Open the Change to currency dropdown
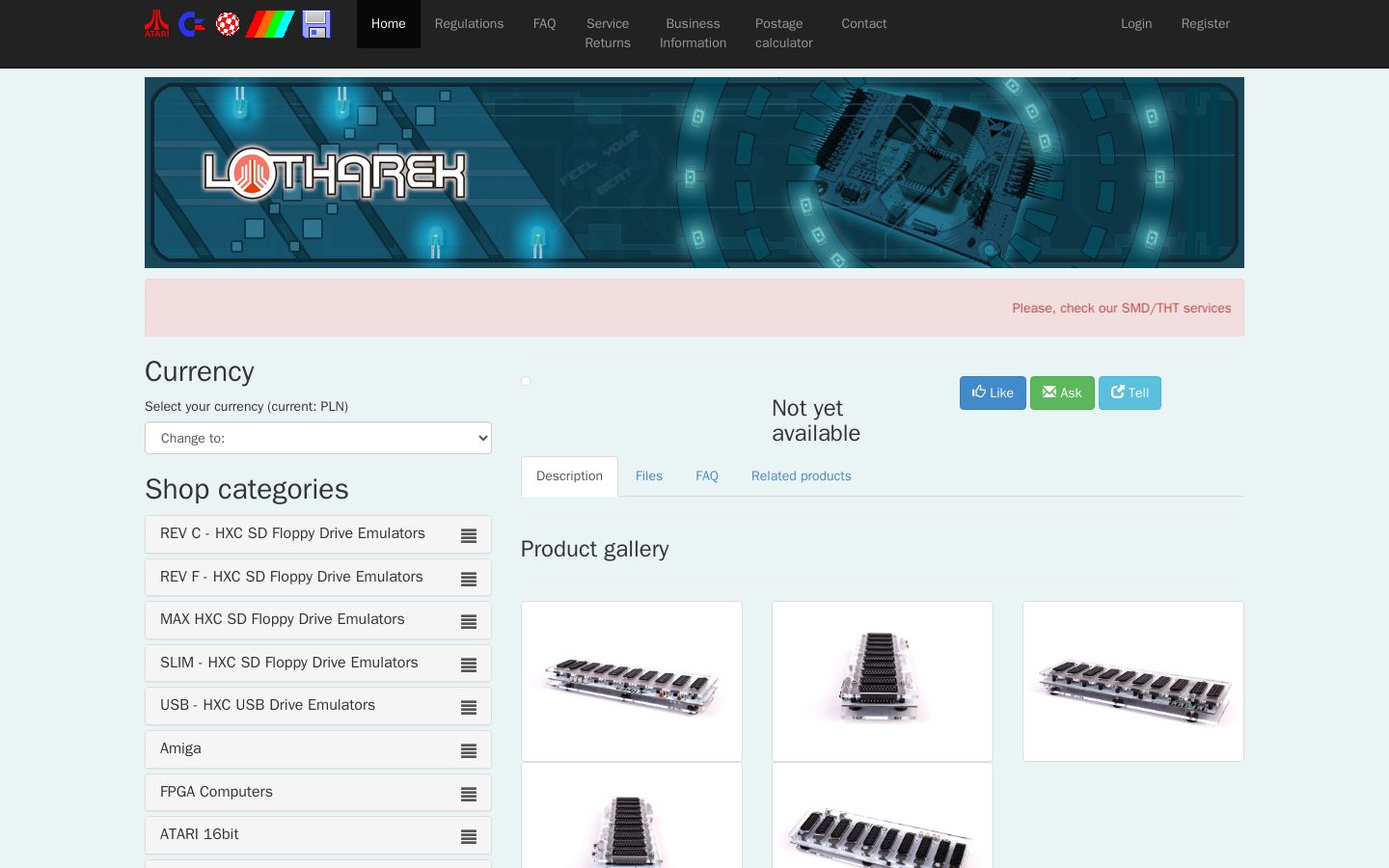Image resolution: width=1389 pixels, height=868 pixels. tap(318, 438)
